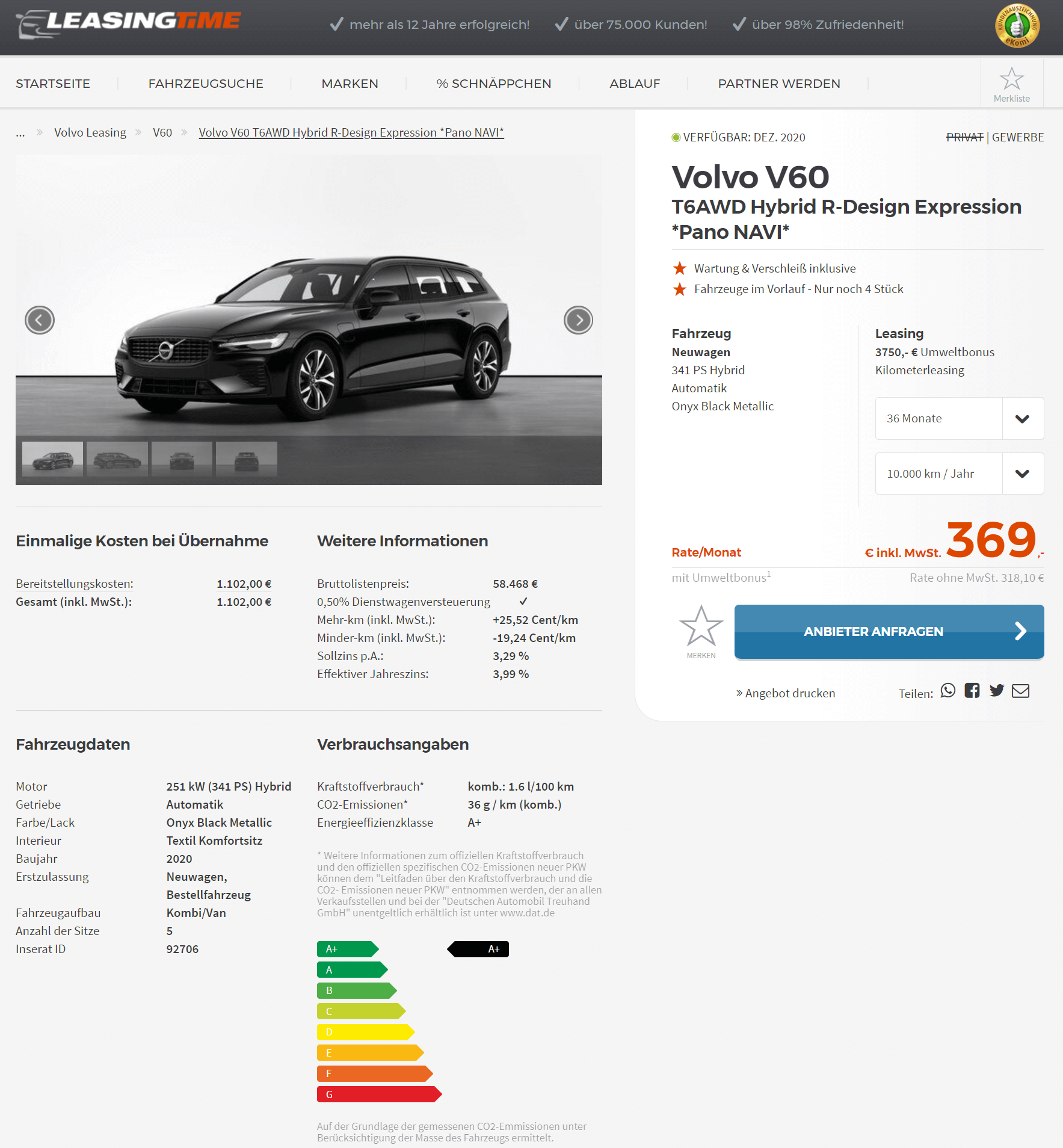Select second car thumbnail side view

[117, 459]
